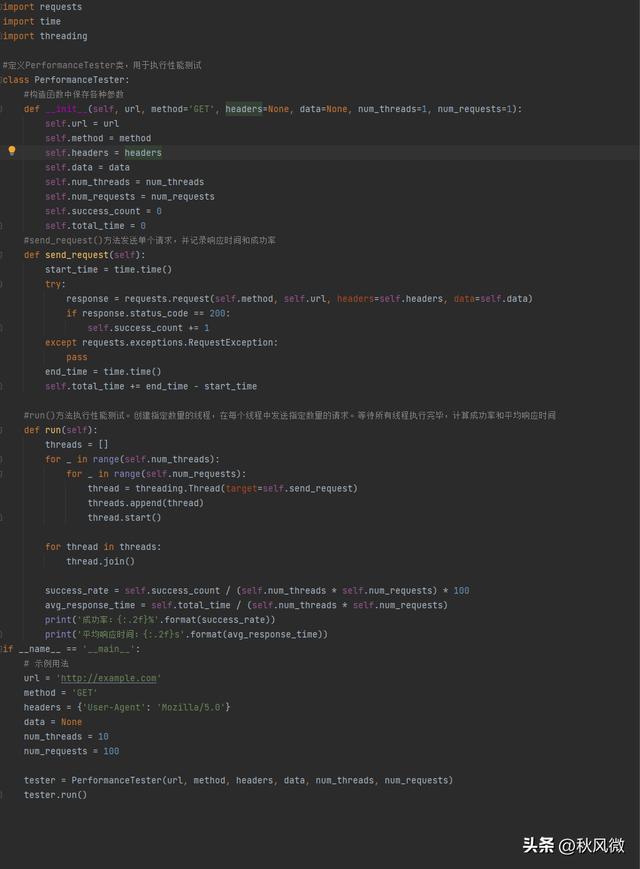Click the 'self.data = data' line
The width and height of the screenshot is (640, 869).
(88, 167)
